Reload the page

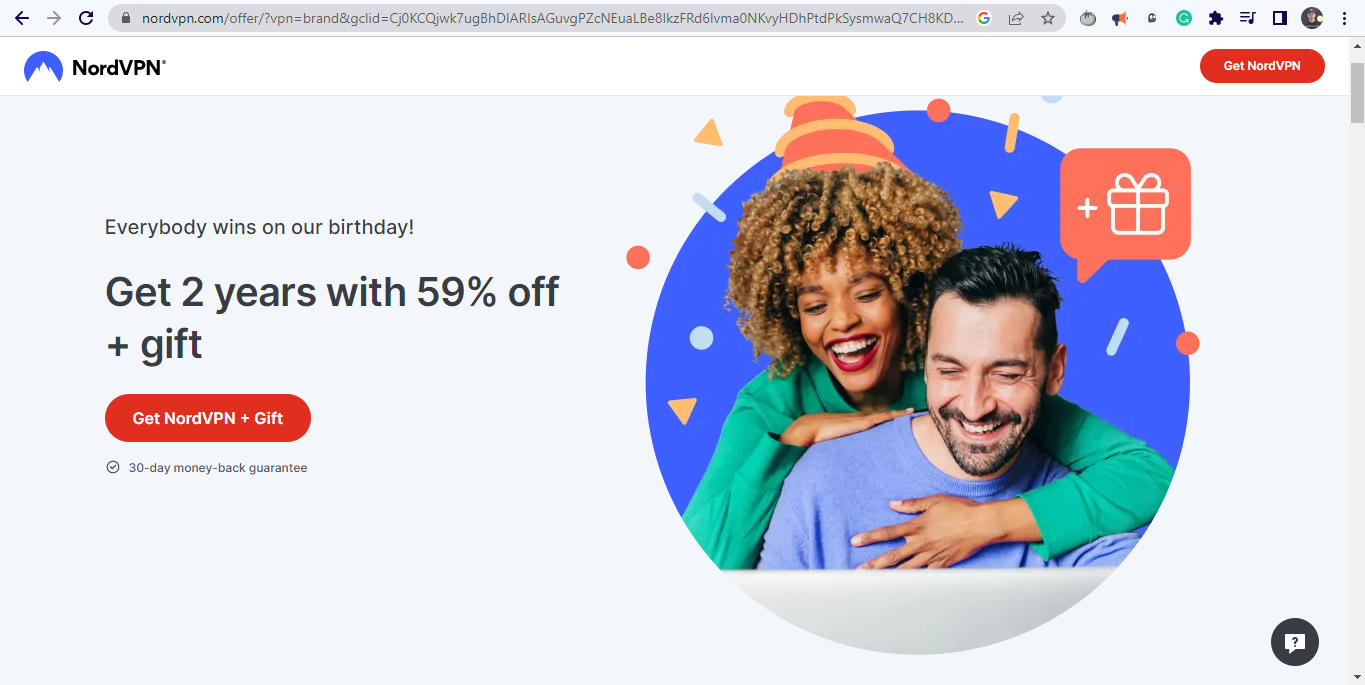tap(86, 18)
